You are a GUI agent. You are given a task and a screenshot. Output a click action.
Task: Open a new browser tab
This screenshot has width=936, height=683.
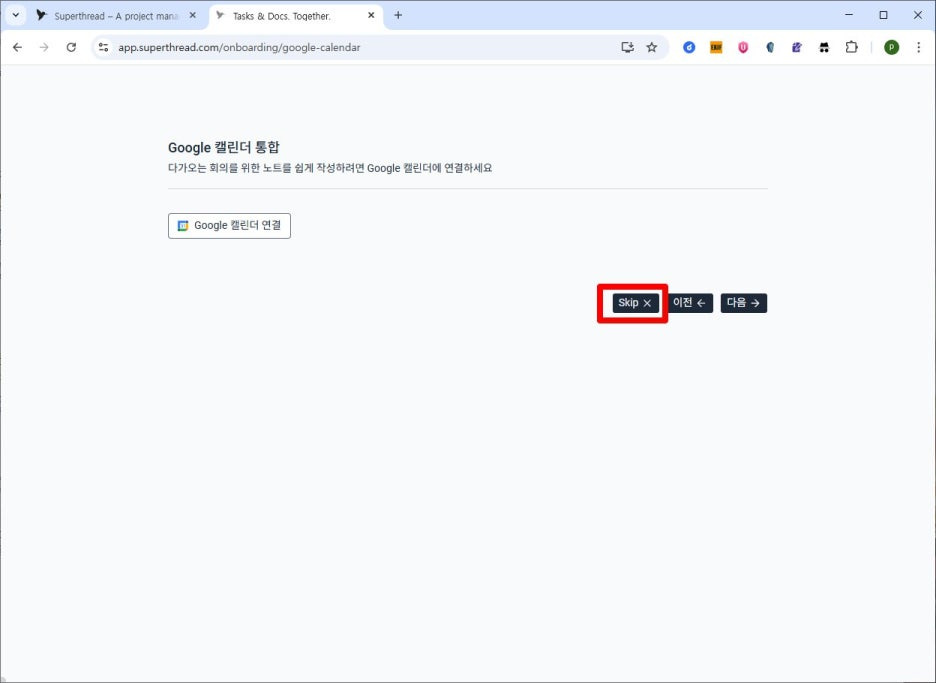click(398, 16)
